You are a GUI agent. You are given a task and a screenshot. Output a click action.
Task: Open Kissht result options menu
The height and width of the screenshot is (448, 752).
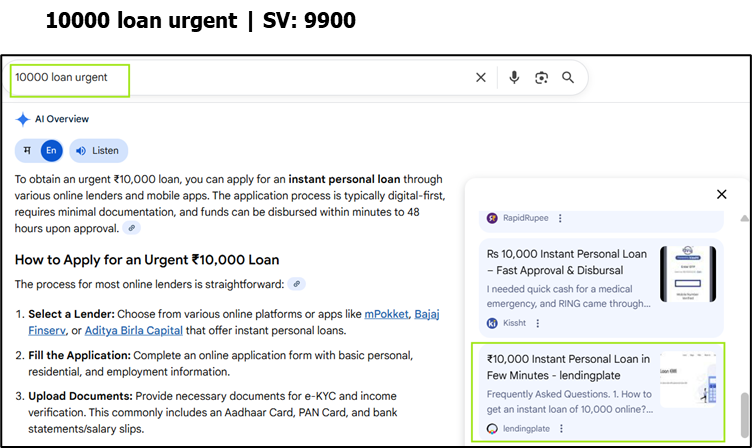[x=538, y=323]
